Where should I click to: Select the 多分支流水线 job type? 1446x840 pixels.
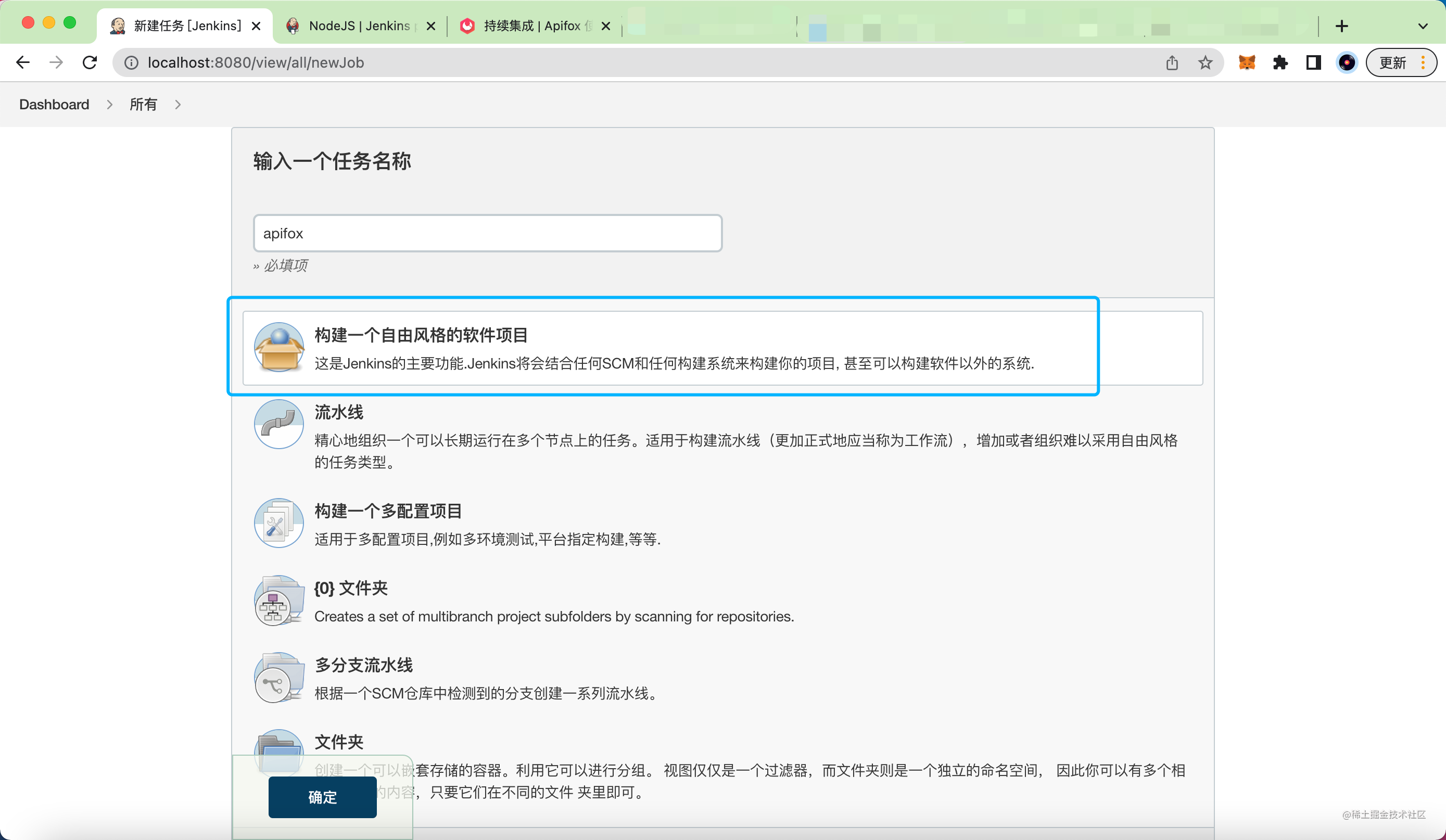[363, 665]
